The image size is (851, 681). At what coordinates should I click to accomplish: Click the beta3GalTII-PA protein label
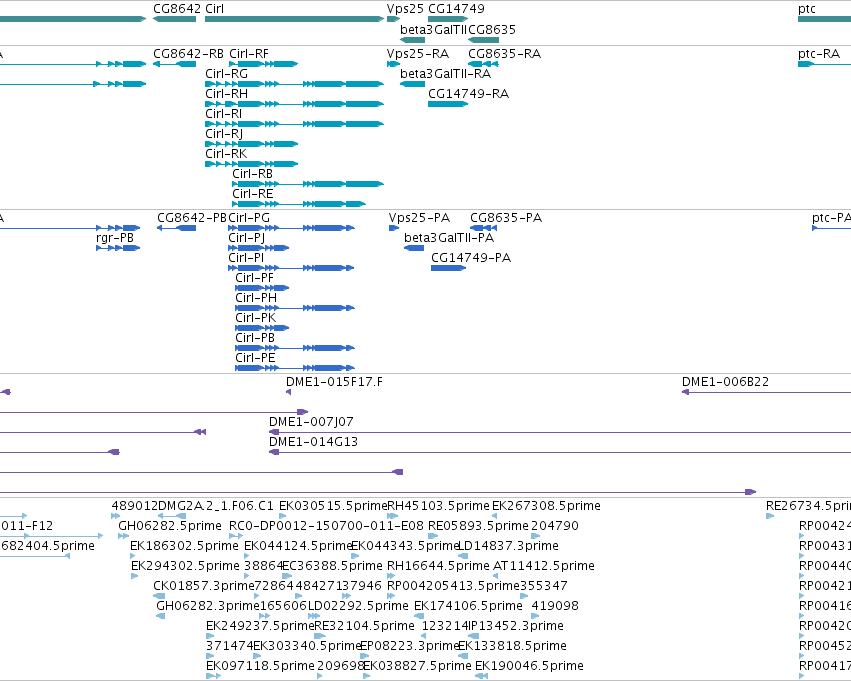click(x=449, y=238)
